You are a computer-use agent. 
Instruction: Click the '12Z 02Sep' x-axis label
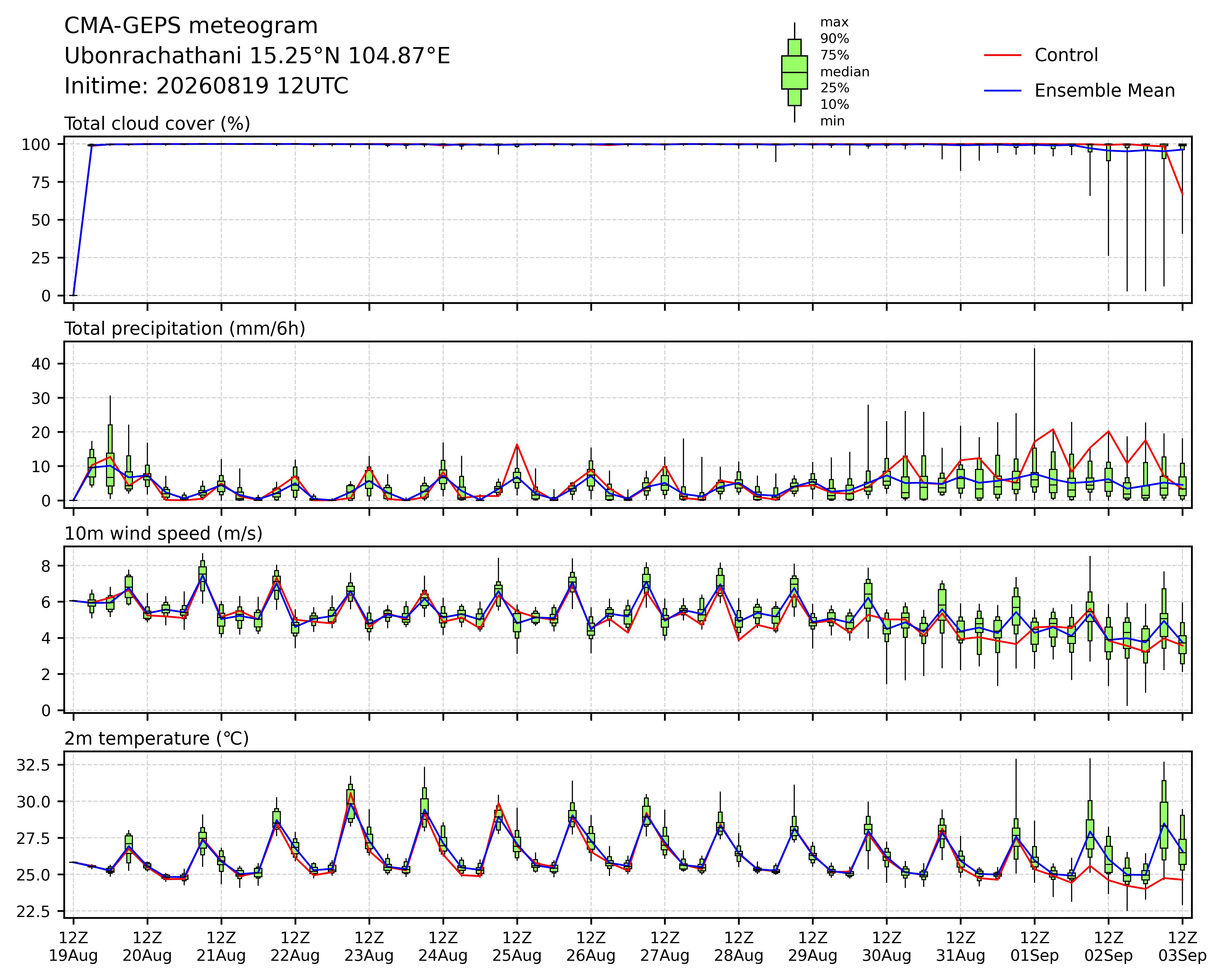(x=1108, y=947)
